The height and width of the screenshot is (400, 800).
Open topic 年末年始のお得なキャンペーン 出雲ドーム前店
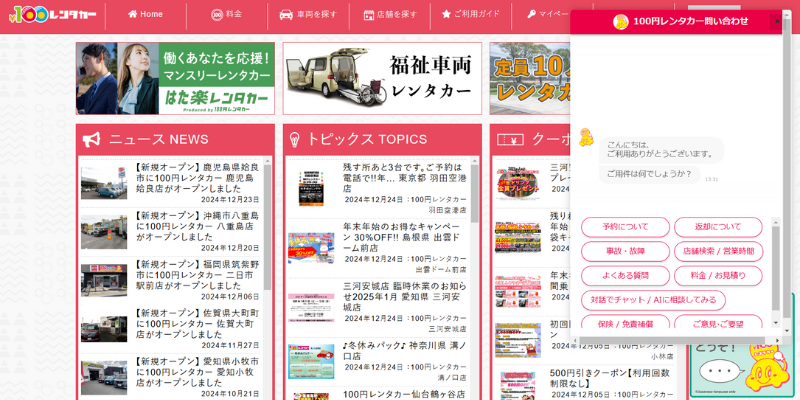pyautogui.click(x=404, y=237)
